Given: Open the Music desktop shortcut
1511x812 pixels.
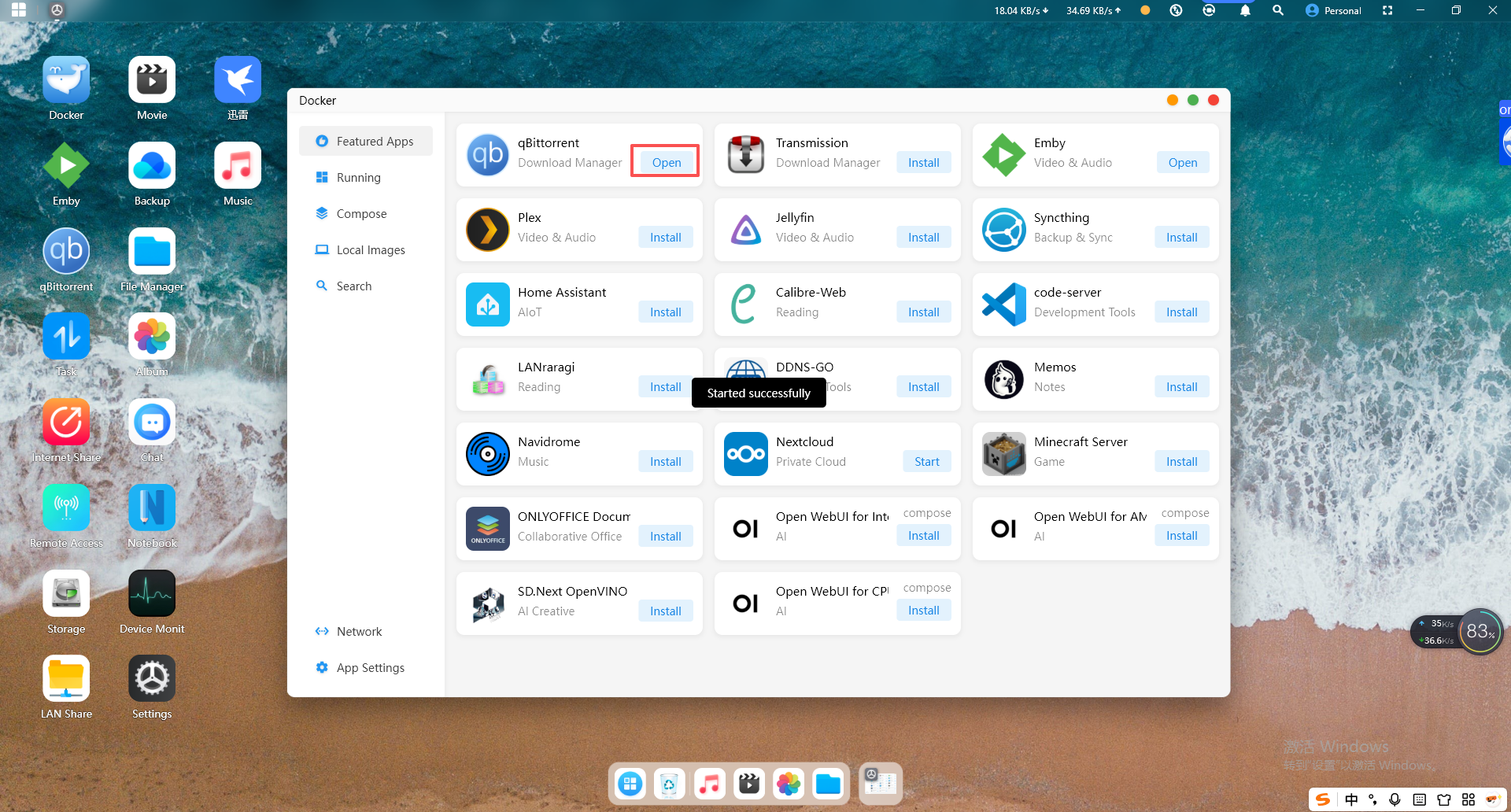Looking at the screenshot, I should click(238, 165).
